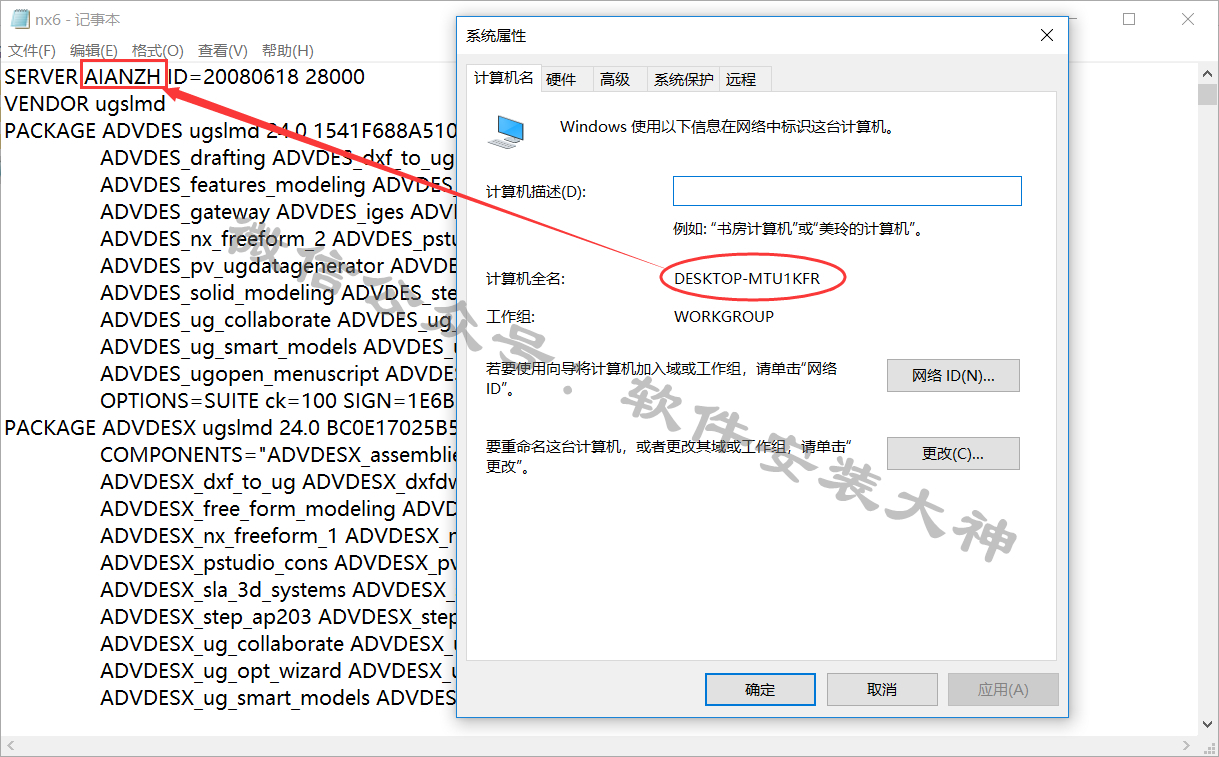Click the 工作组 label
Viewport: 1219px width, 757px height.
511,316
